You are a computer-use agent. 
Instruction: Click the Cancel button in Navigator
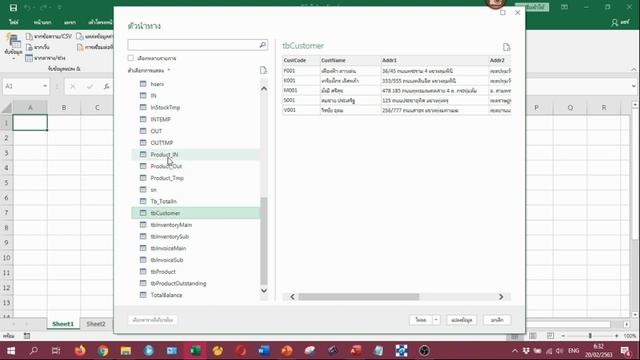497,320
